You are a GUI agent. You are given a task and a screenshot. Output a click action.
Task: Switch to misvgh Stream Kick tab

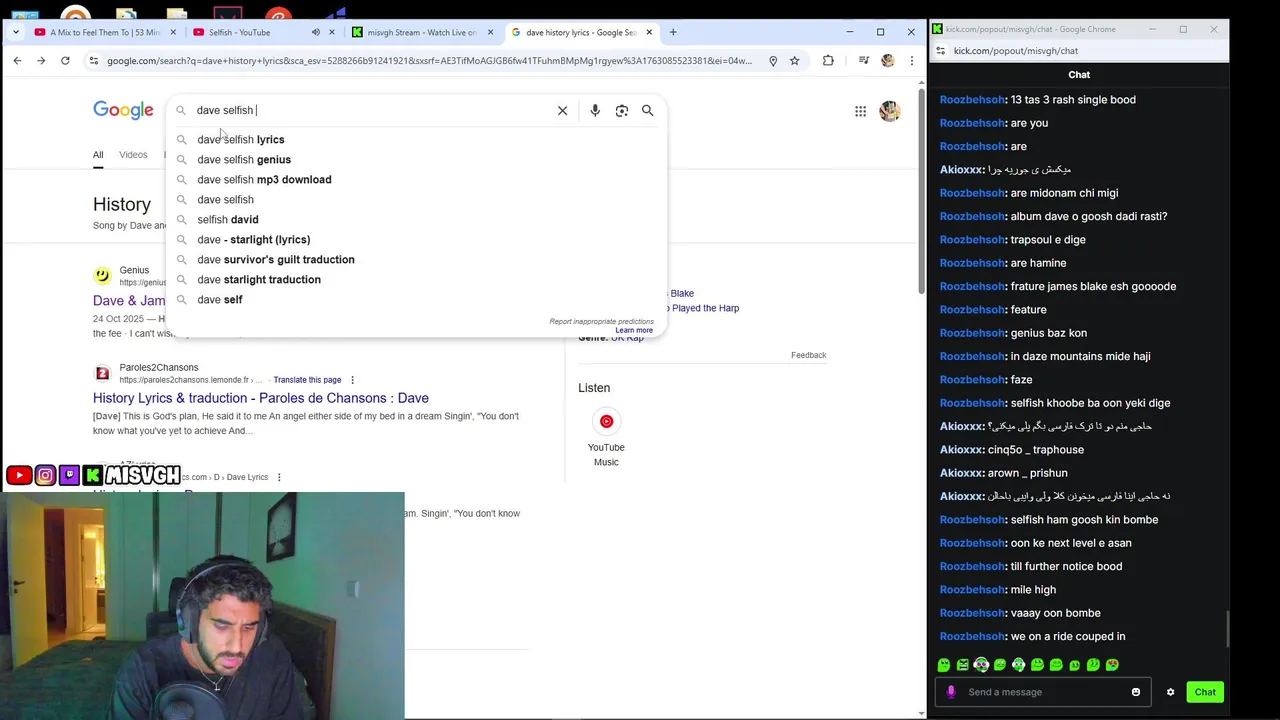coord(421,32)
